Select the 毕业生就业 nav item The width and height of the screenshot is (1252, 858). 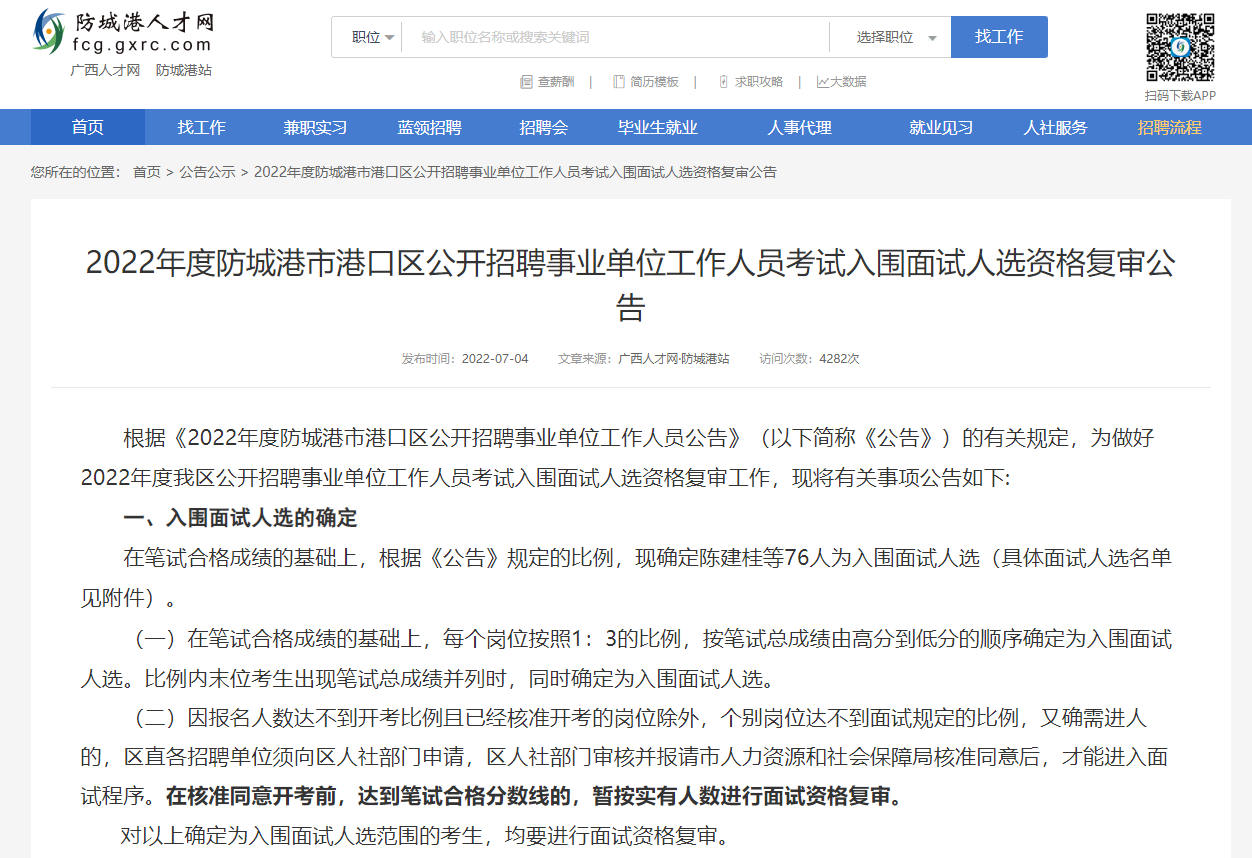point(658,127)
